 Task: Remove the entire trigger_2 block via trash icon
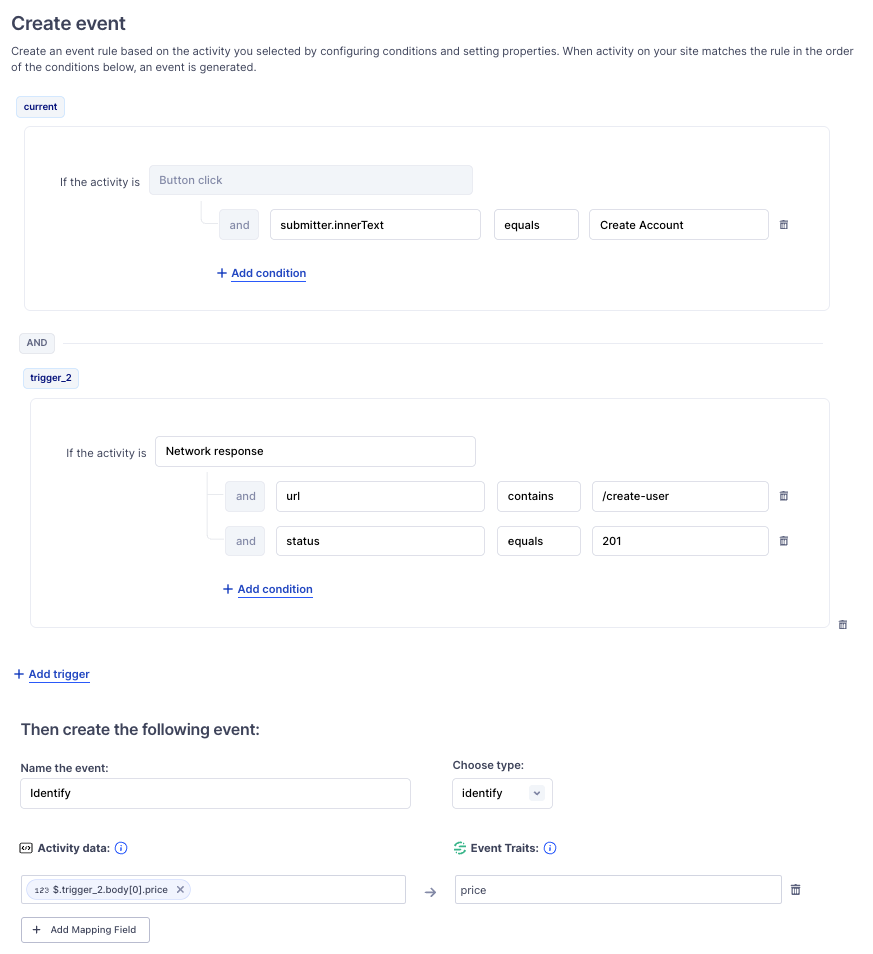click(842, 624)
